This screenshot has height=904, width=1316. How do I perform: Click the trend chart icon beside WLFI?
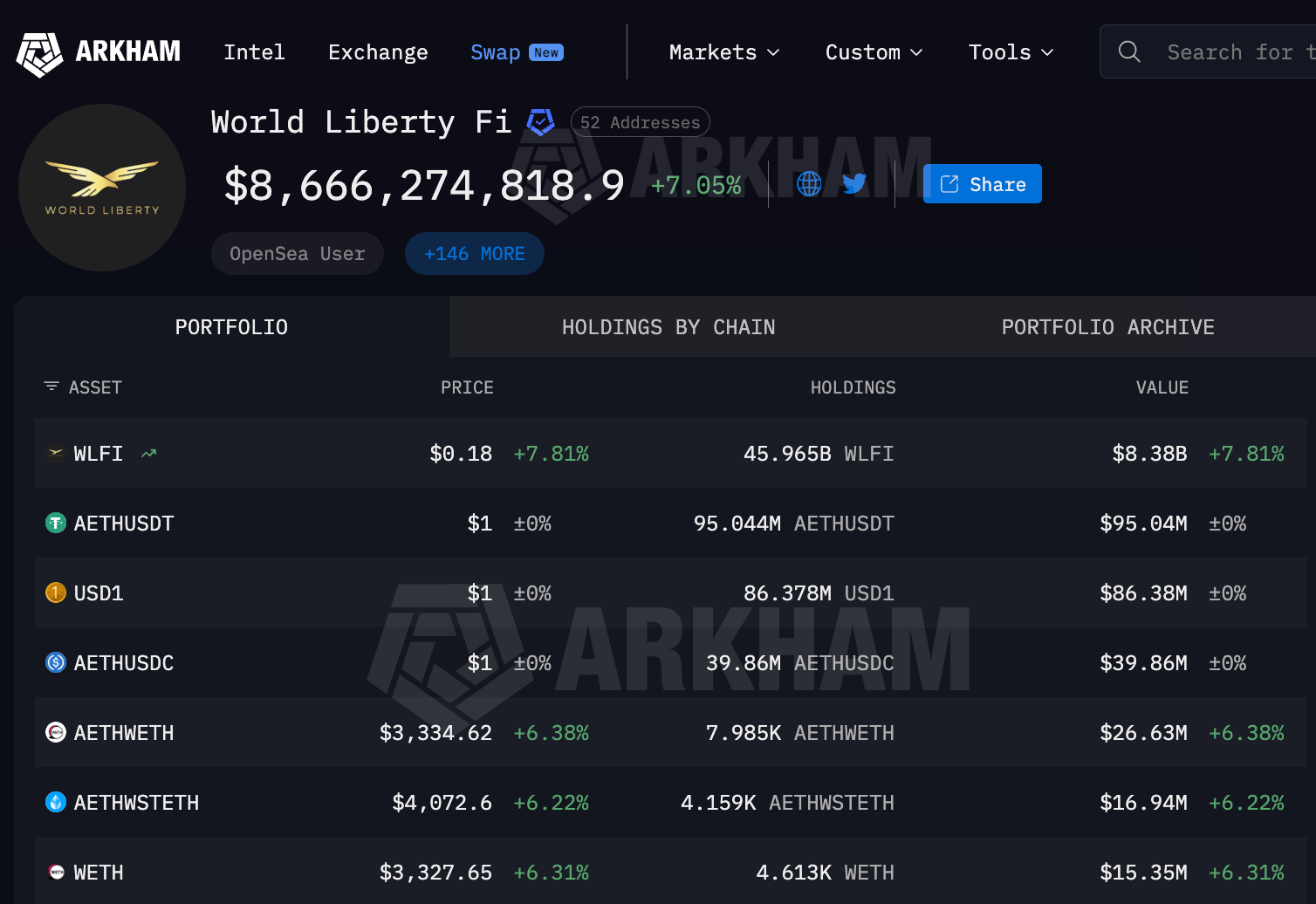coord(147,453)
